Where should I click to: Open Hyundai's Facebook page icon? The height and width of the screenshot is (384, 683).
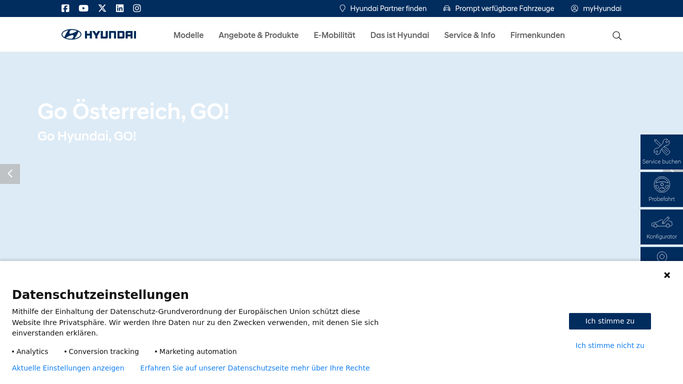[x=65, y=8]
